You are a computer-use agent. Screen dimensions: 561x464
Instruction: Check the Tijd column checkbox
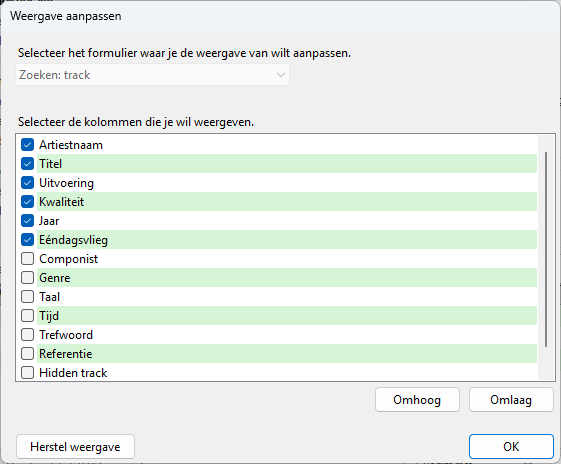pyautogui.click(x=28, y=316)
